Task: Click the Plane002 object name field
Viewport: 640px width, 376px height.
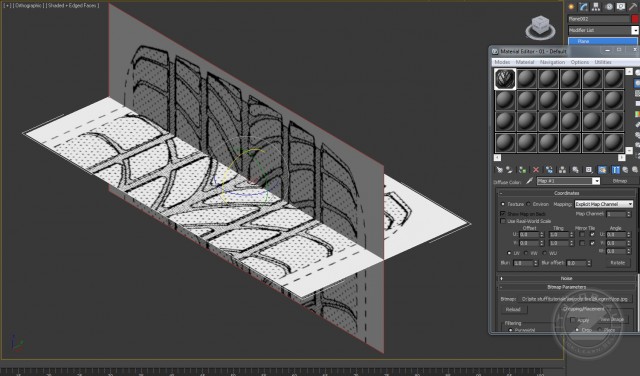Action: pos(599,19)
